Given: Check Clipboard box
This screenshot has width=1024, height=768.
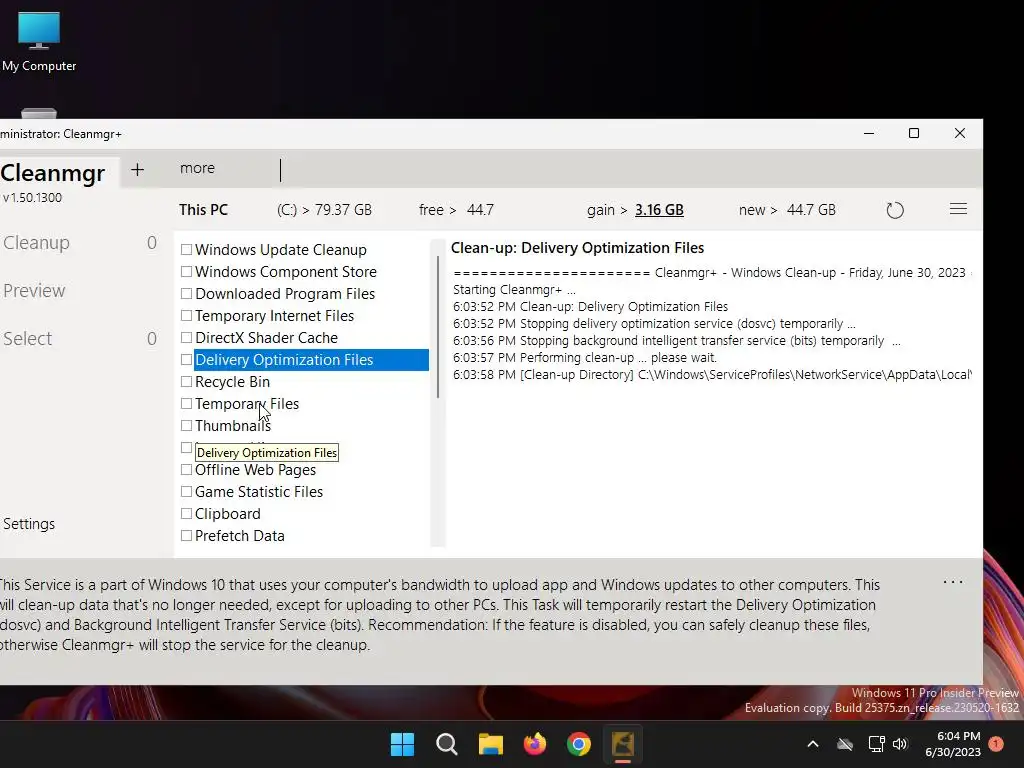Looking at the screenshot, I should [186, 514].
